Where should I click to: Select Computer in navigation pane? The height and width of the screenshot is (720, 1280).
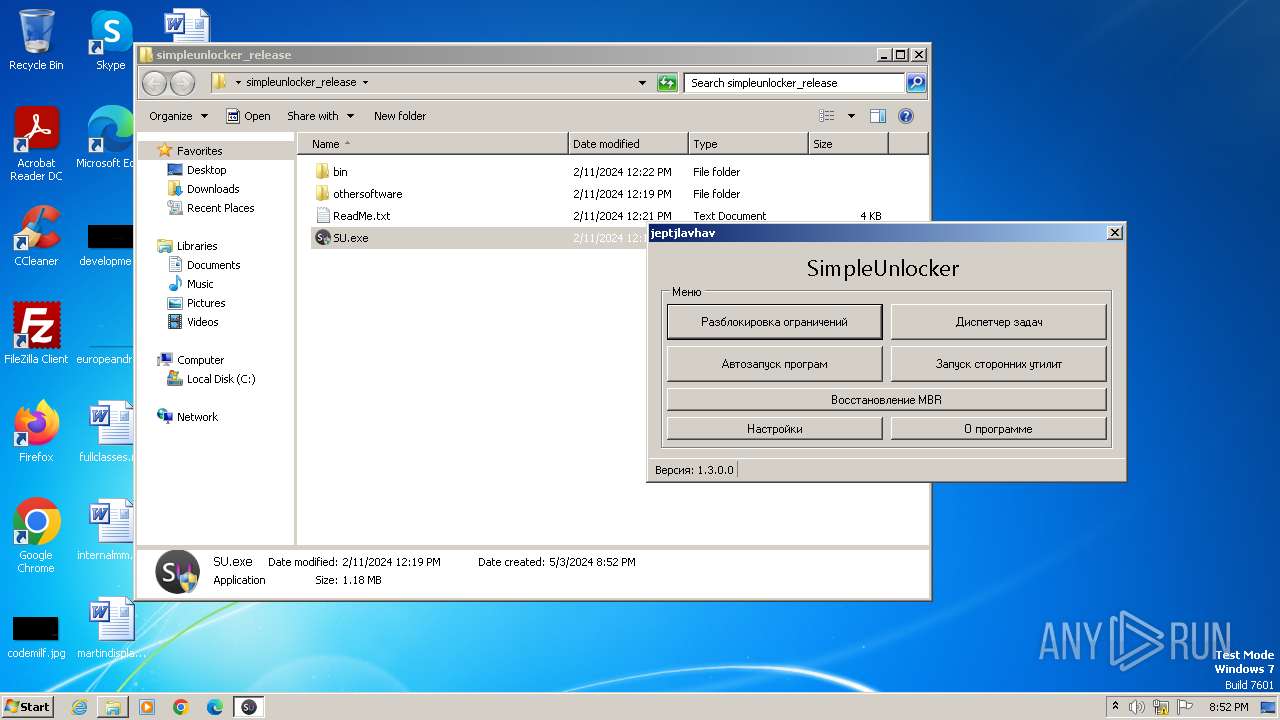[x=200, y=360]
